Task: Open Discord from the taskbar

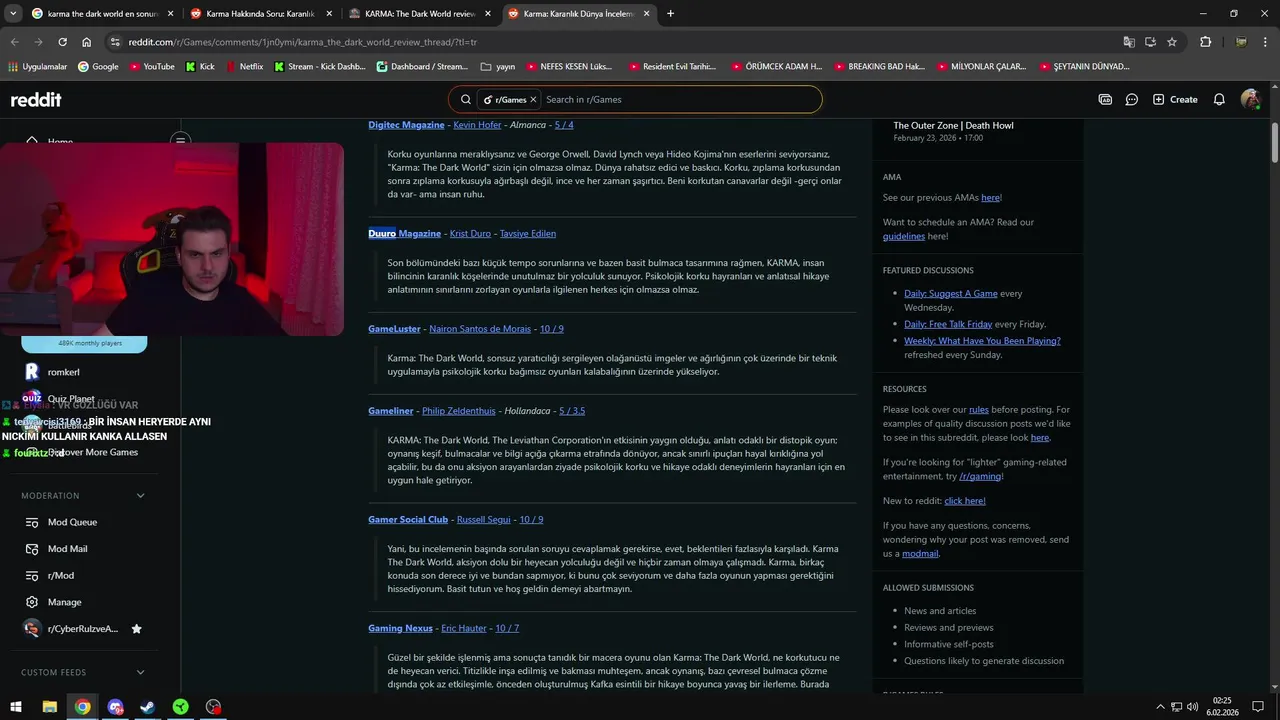Action: click(x=115, y=707)
